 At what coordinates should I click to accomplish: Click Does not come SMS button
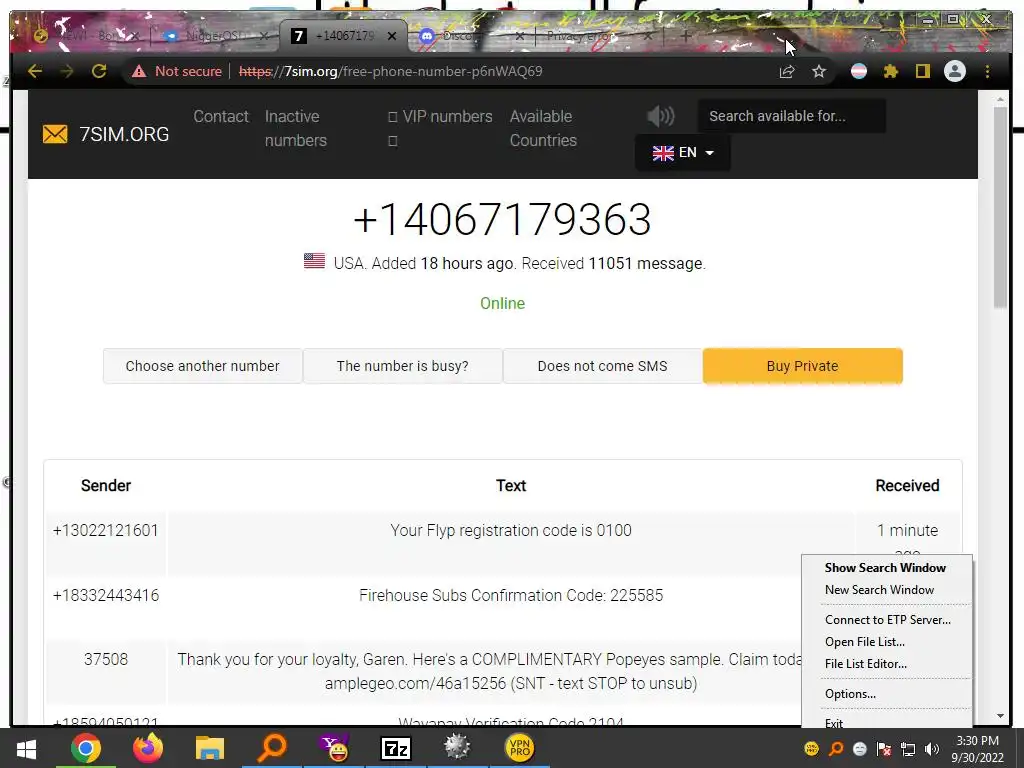click(602, 366)
